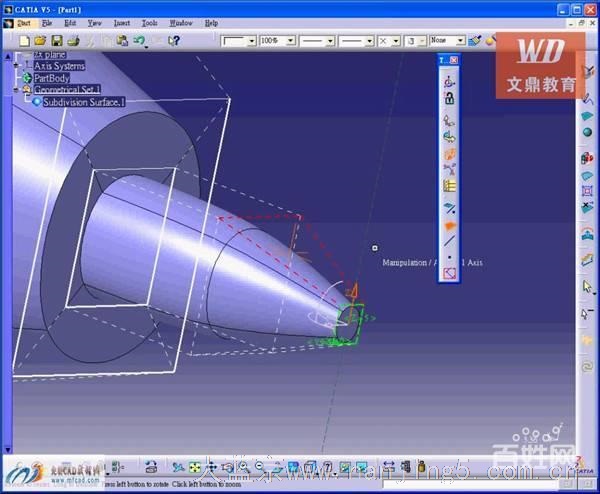The width and height of the screenshot is (600, 494).
Task: Open the Insert menu
Action: (x=121, y=22)
